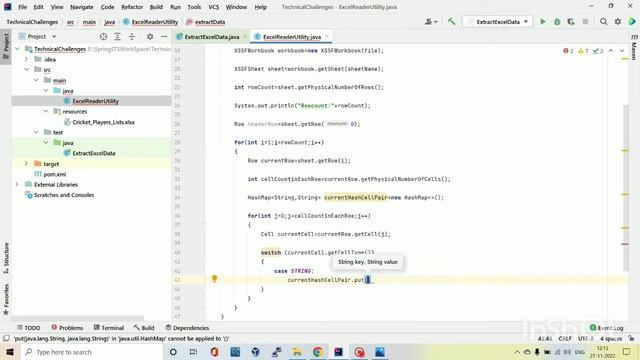Collapse the resources folder
640x360 pixels.
point(46,111)
